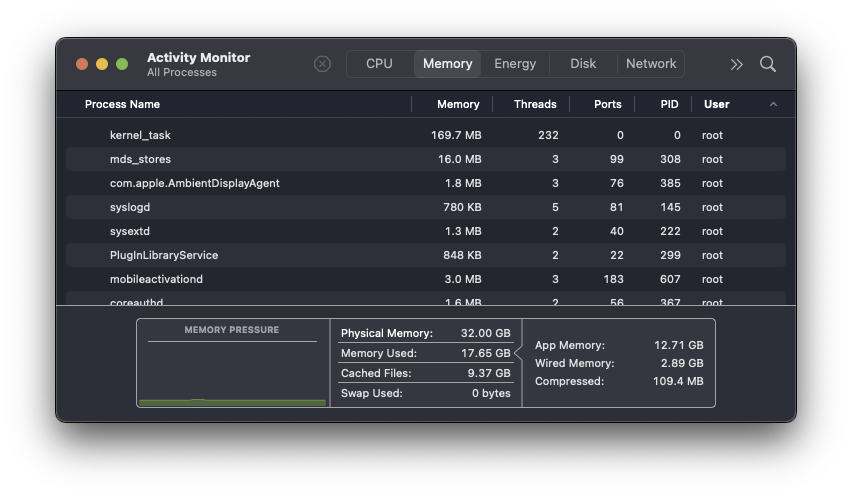852x496 pixels.
Task: Select the Memory tab
Action: [447, 64]
